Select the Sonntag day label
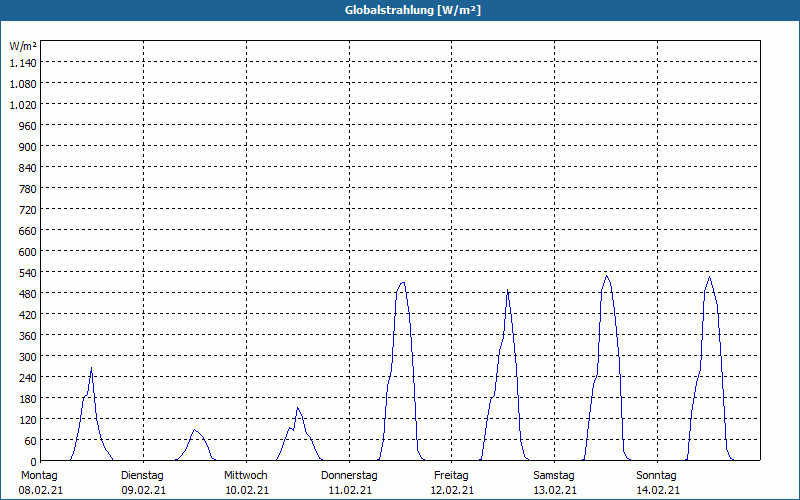Viewport: 800px width, 500px height. [x=657, y=476]
